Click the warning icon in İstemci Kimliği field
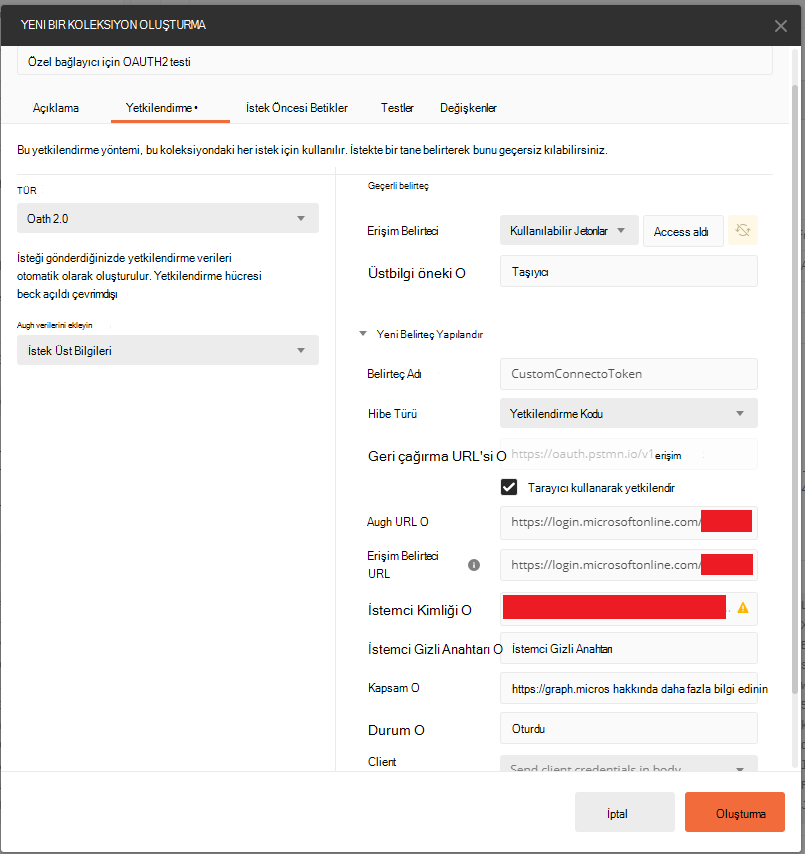Screen dimensions: 805x854 click(742, 608)
